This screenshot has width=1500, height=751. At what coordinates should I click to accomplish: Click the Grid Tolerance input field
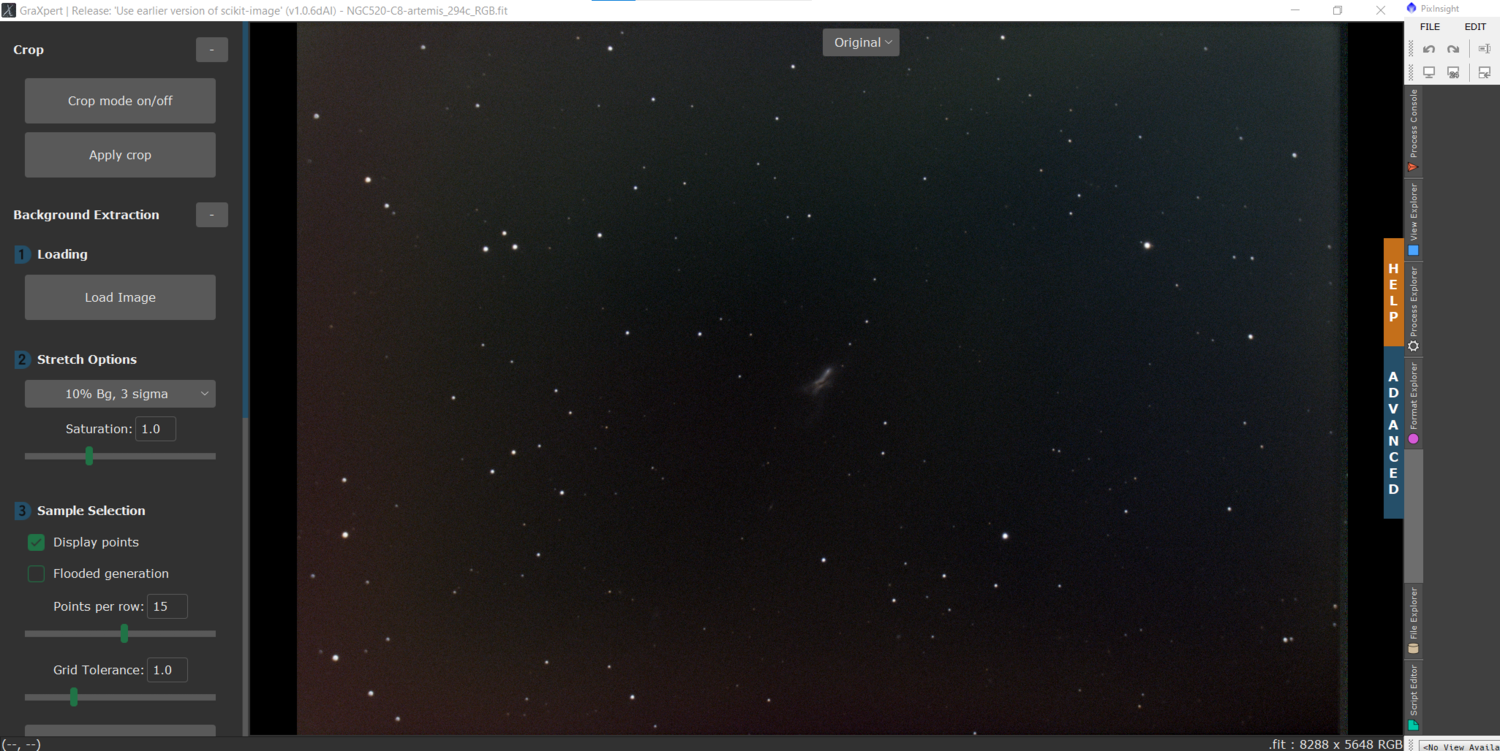(167, 670)
